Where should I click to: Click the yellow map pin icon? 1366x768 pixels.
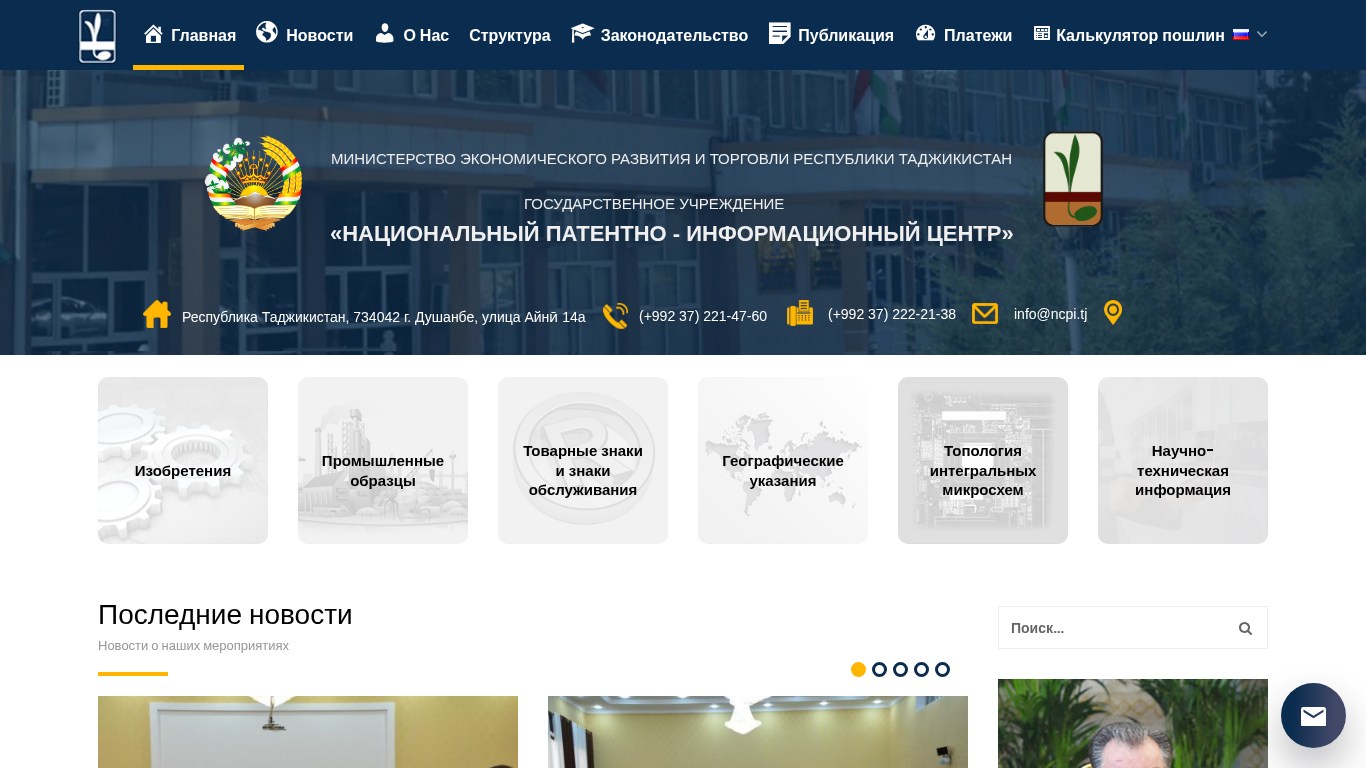(x=1113, y=313)
